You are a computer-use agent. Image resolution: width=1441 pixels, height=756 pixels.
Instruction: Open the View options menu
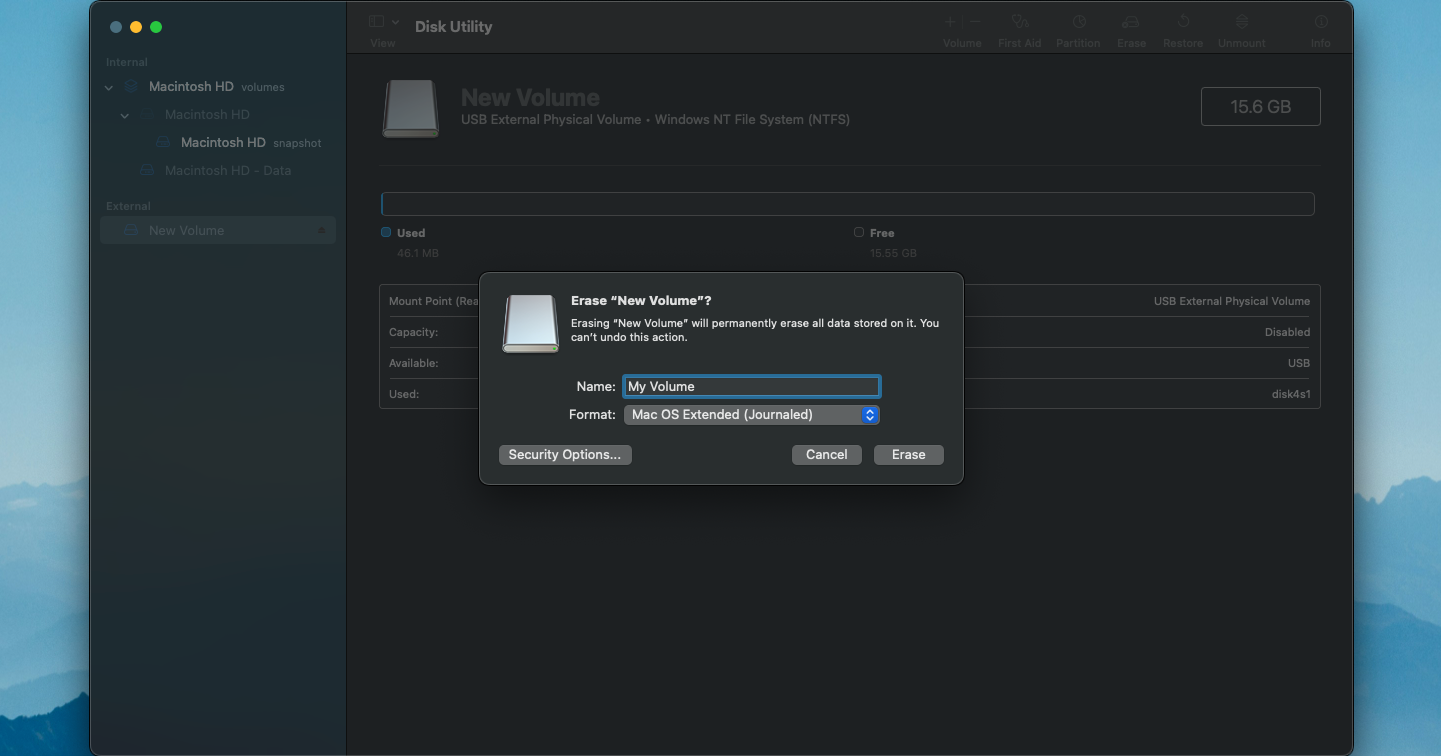382,22
